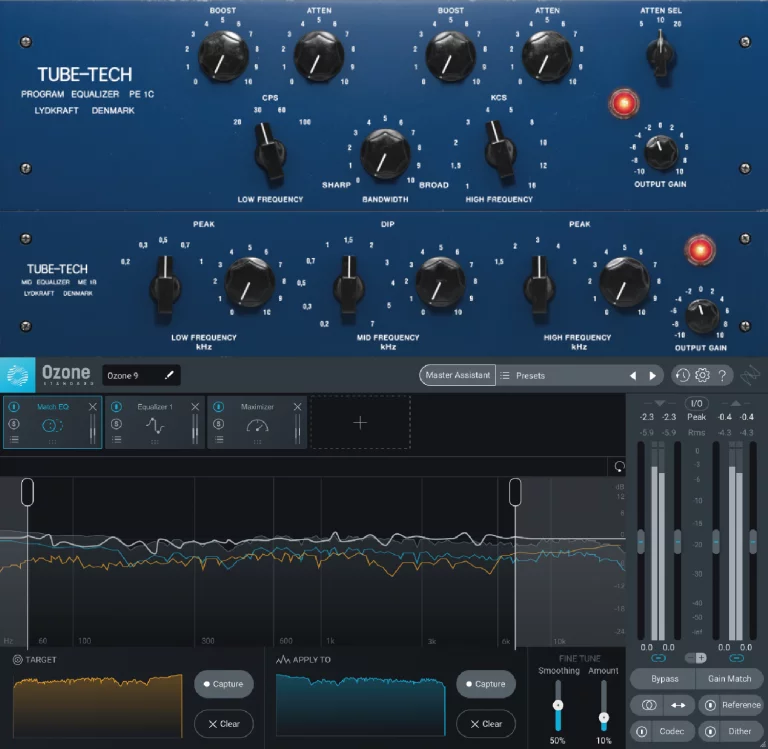The width and height of the screenshot is (768, 749).
Task: Click the spectrum reset circular arrow icon
Action: 619,466
